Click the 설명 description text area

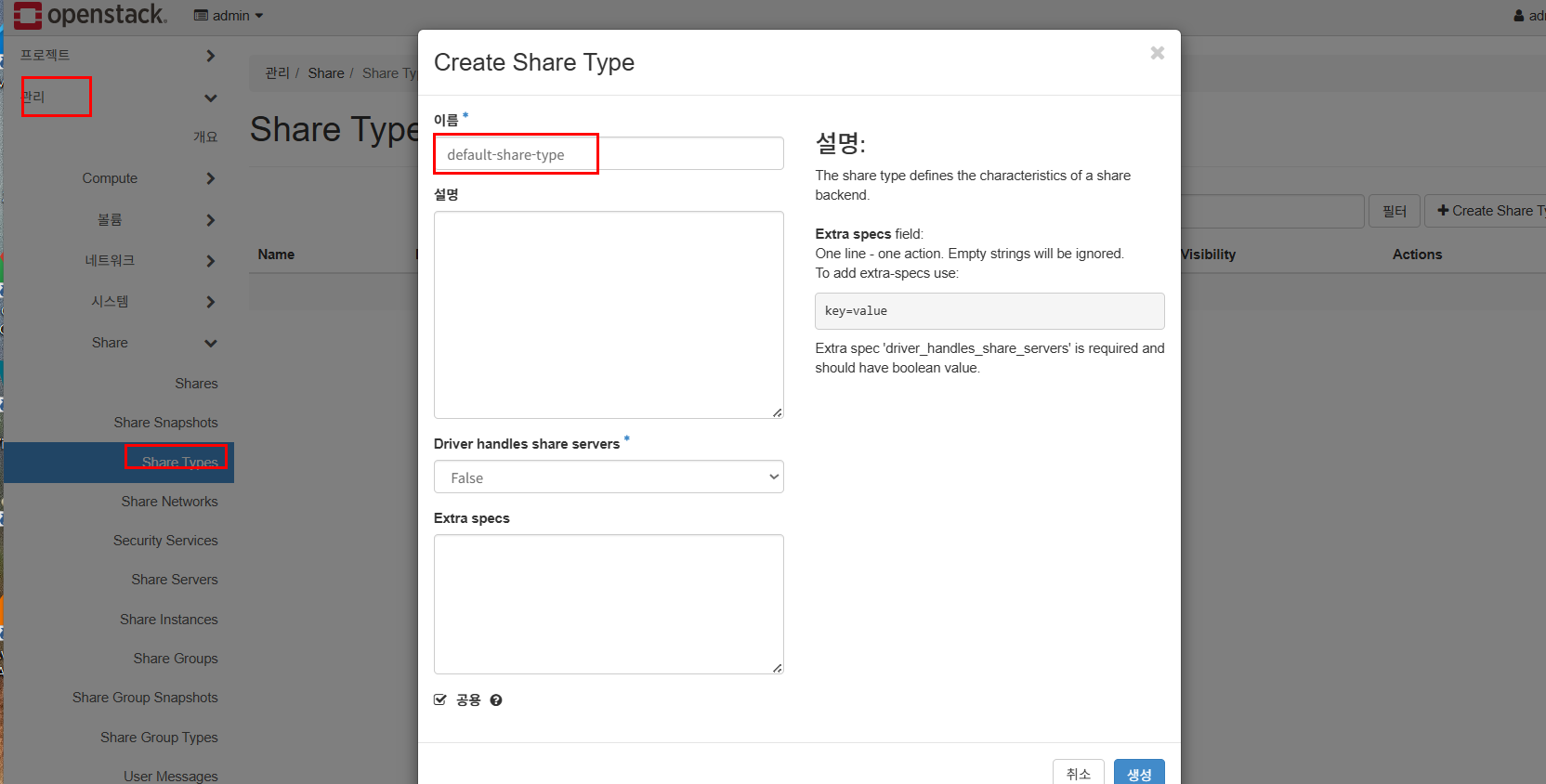pos(609,315)
